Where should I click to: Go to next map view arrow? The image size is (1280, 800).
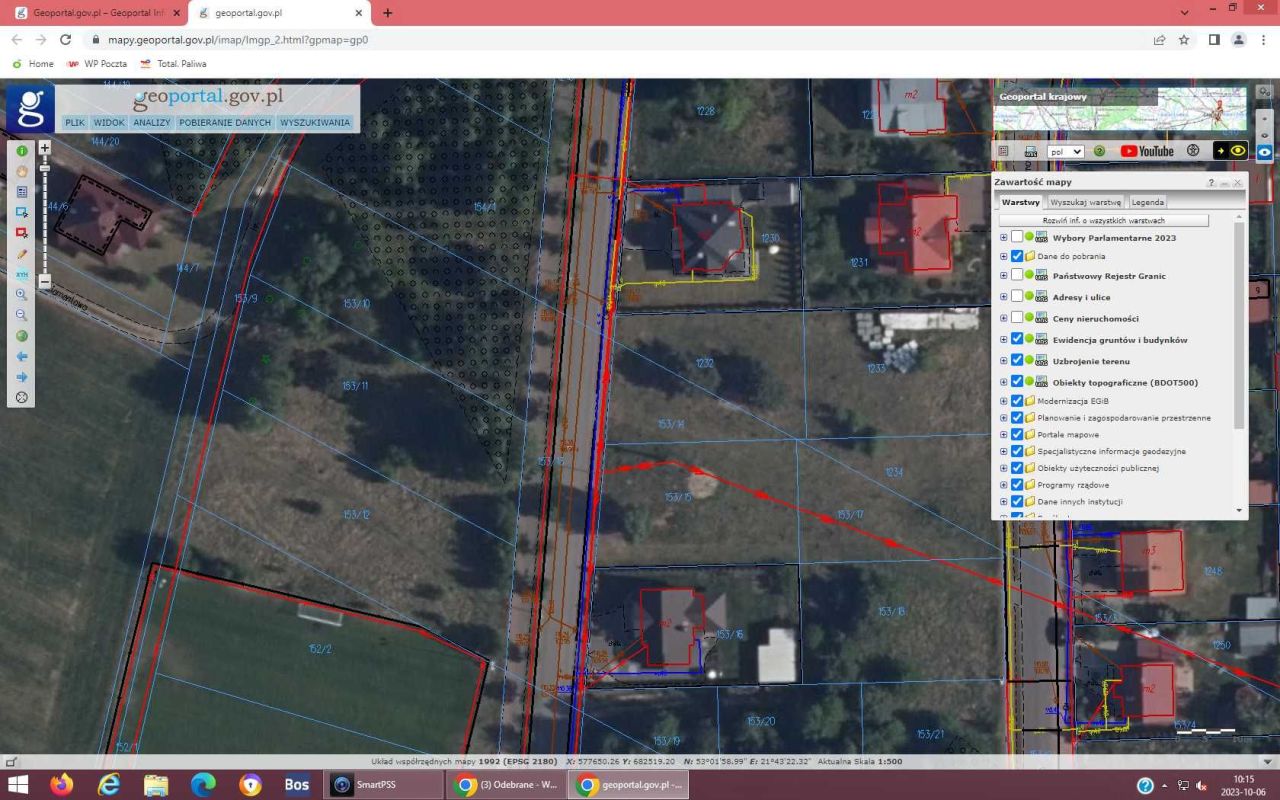point(21,377)
